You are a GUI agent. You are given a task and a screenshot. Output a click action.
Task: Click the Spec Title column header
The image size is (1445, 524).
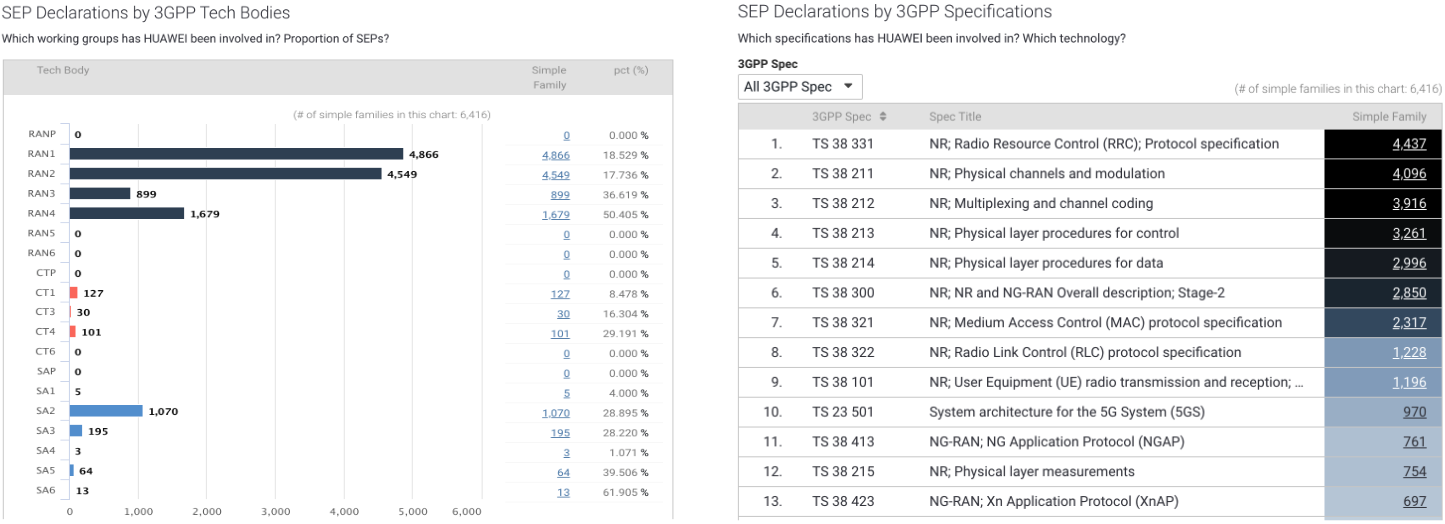pyautogui.click(x=955, y=117)
